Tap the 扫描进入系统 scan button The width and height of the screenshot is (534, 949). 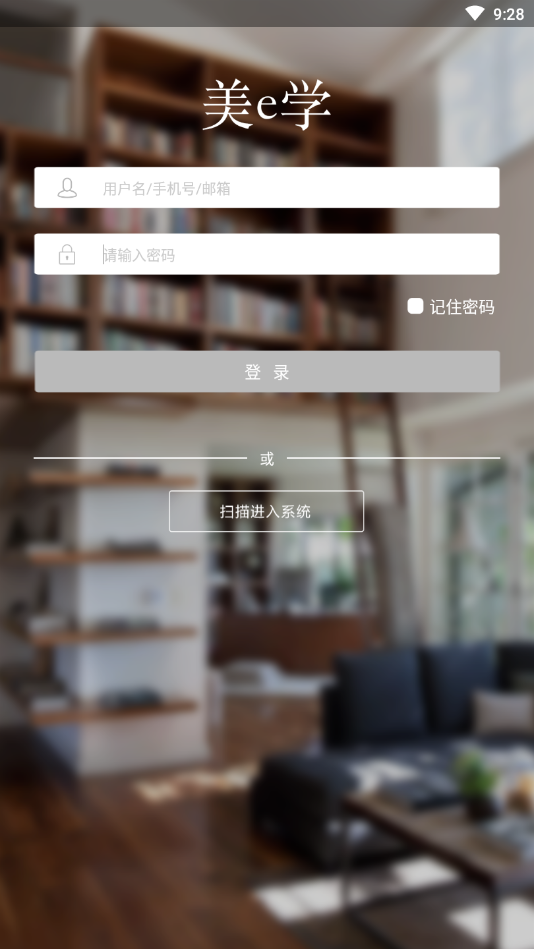(x=266, y=511)
